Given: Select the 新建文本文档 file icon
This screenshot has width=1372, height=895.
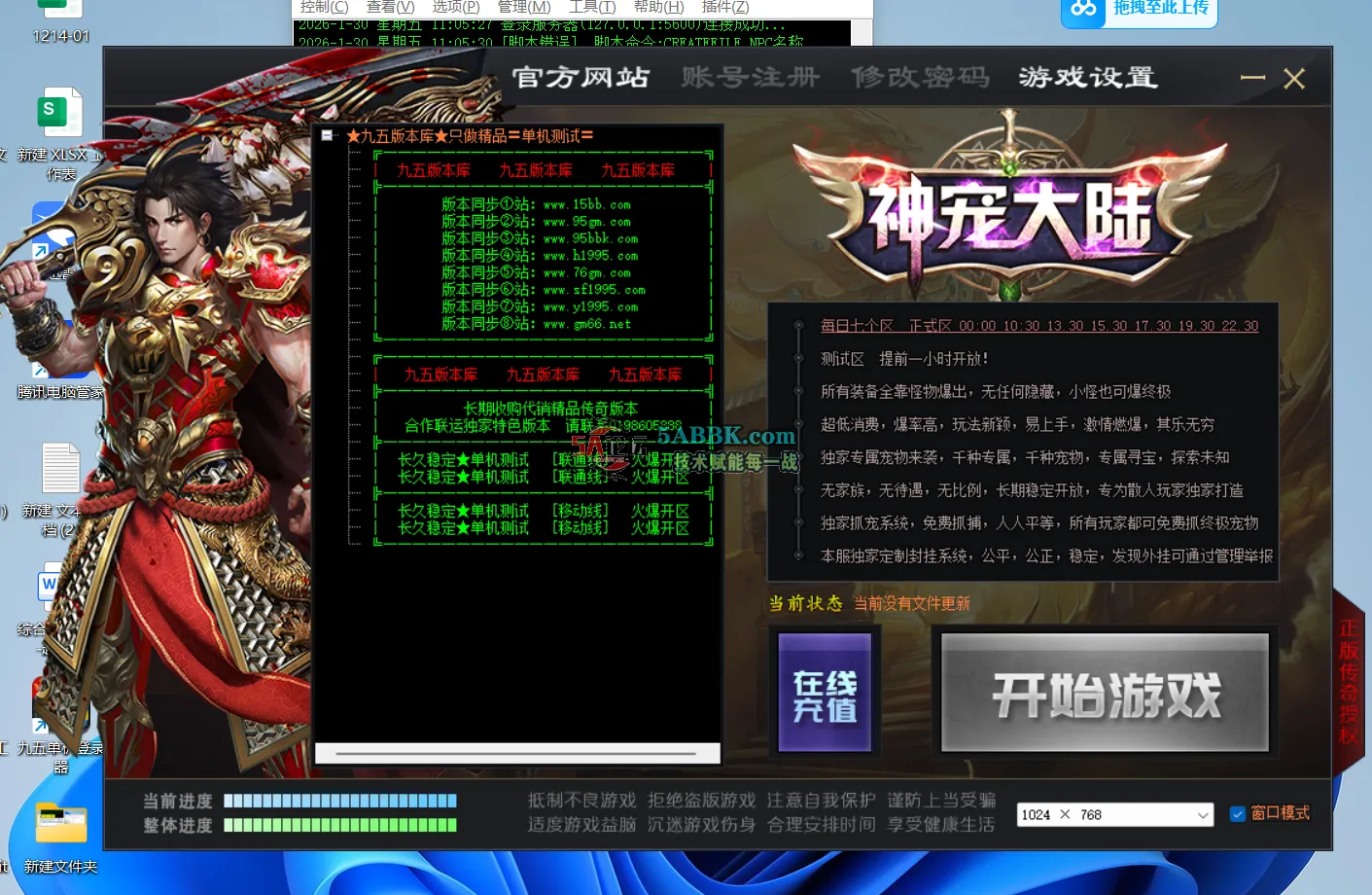Looking at the screenshot, I should coord(60,471).
